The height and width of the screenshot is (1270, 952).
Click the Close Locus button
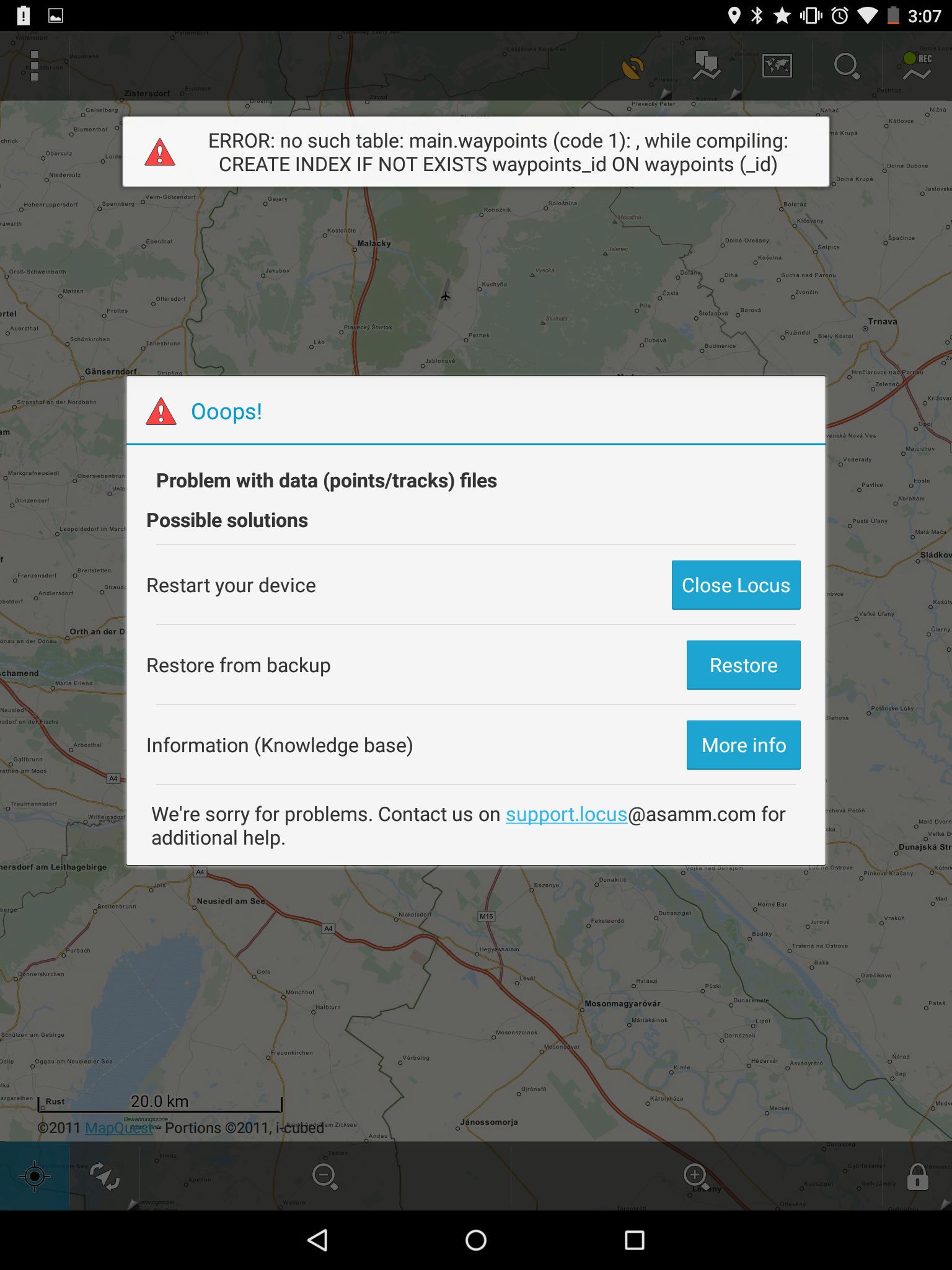coord(736,585)
